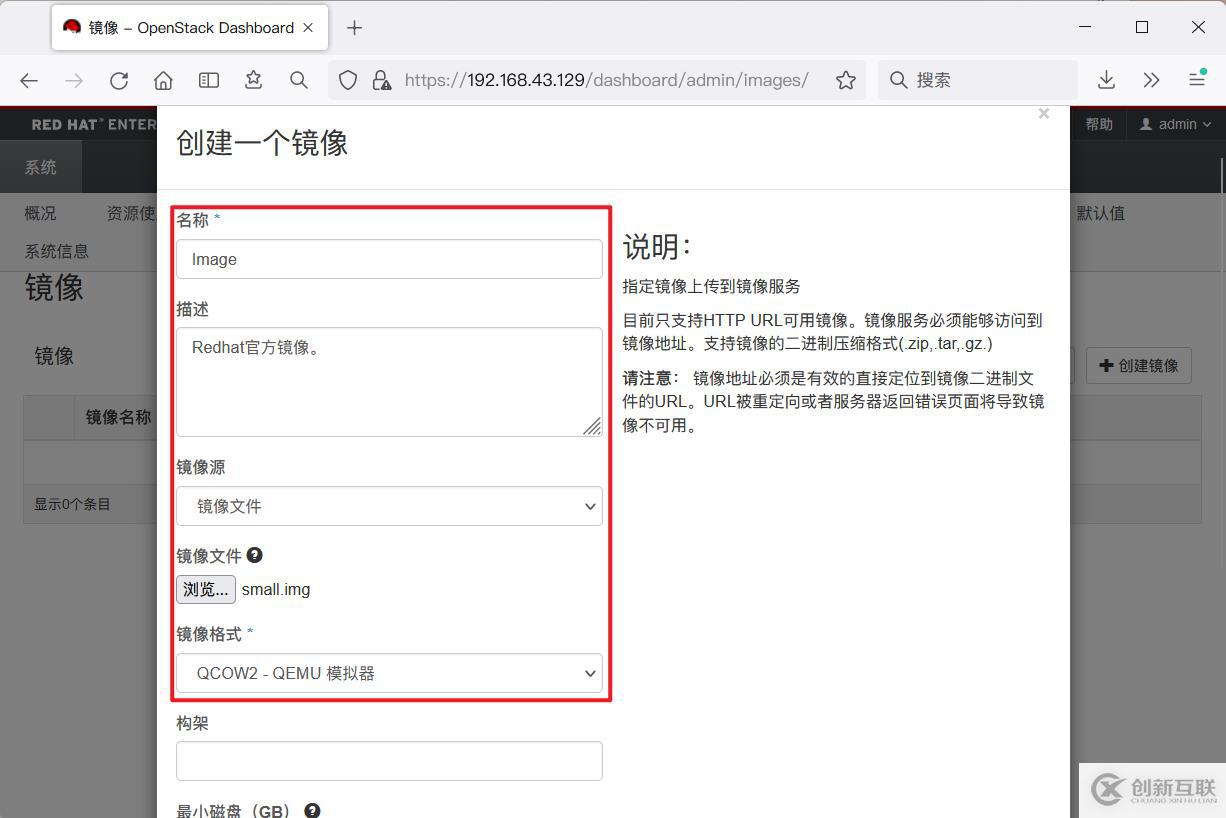Click the 镜像名称 column header
Viewport: 1226px width, 818px height.
coord(118,417)
